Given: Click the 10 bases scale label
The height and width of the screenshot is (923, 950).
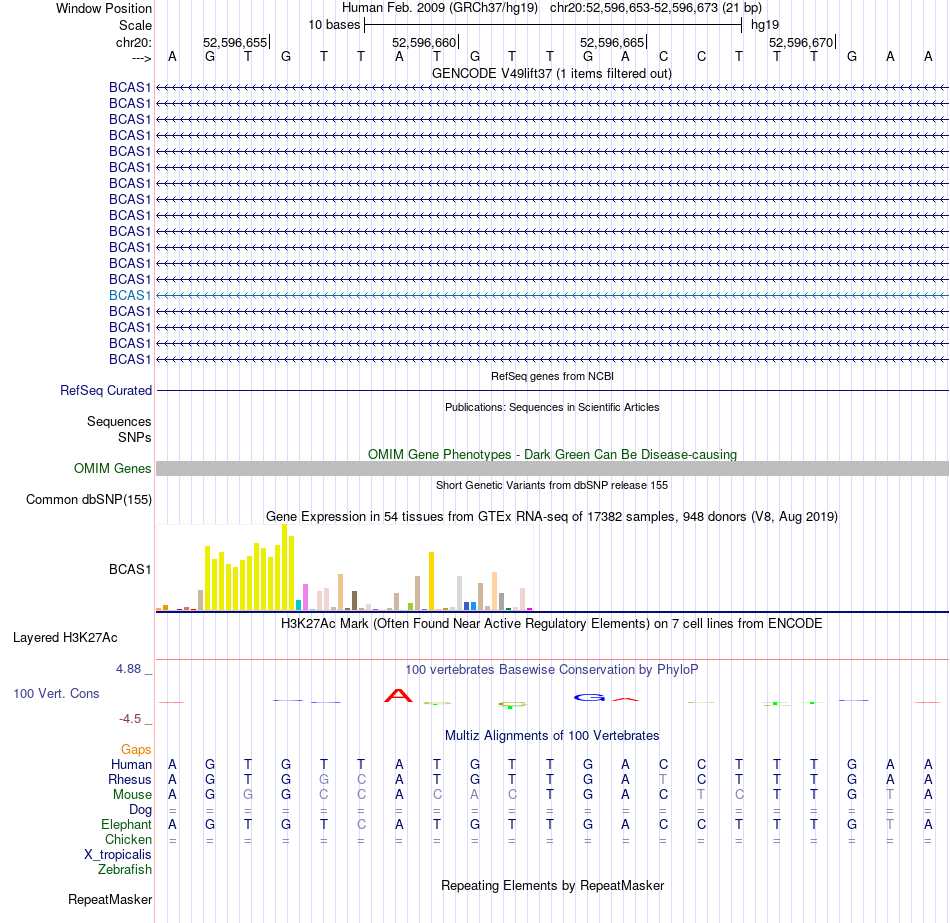Looking at the screenshot, I should [334, 25].
